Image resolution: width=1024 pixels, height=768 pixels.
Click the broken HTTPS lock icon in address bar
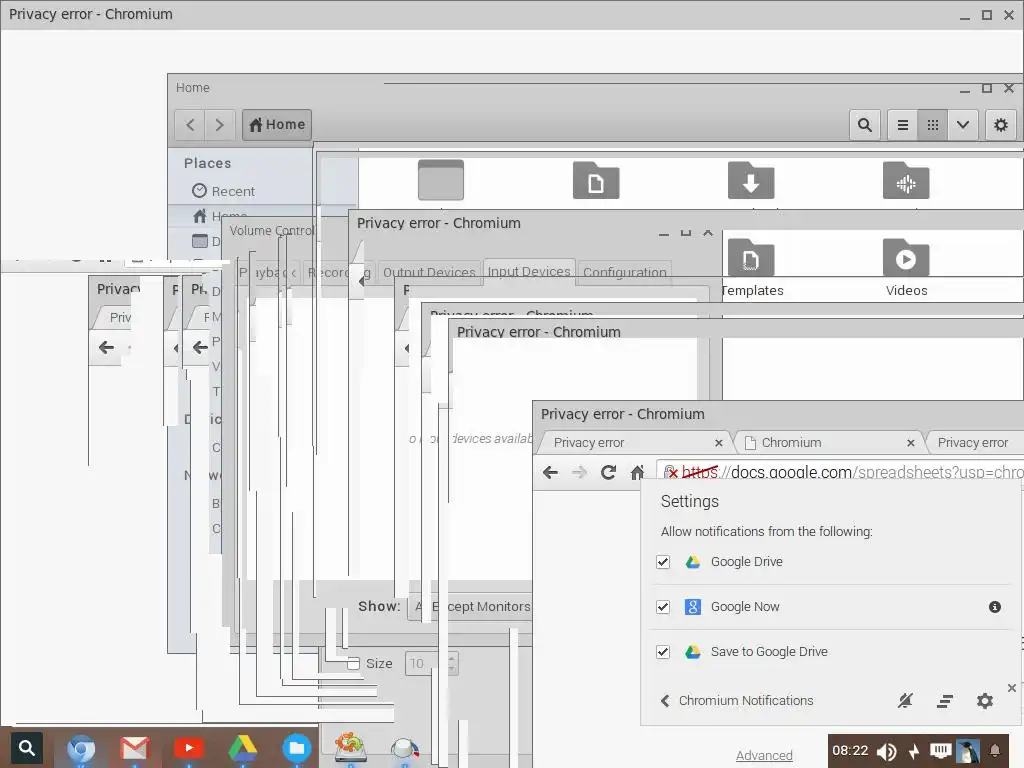(x=671, y=472)
